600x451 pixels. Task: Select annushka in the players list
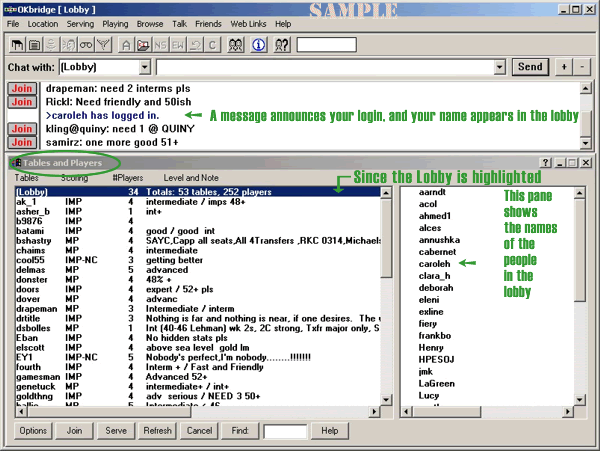(x=439, y=240)
